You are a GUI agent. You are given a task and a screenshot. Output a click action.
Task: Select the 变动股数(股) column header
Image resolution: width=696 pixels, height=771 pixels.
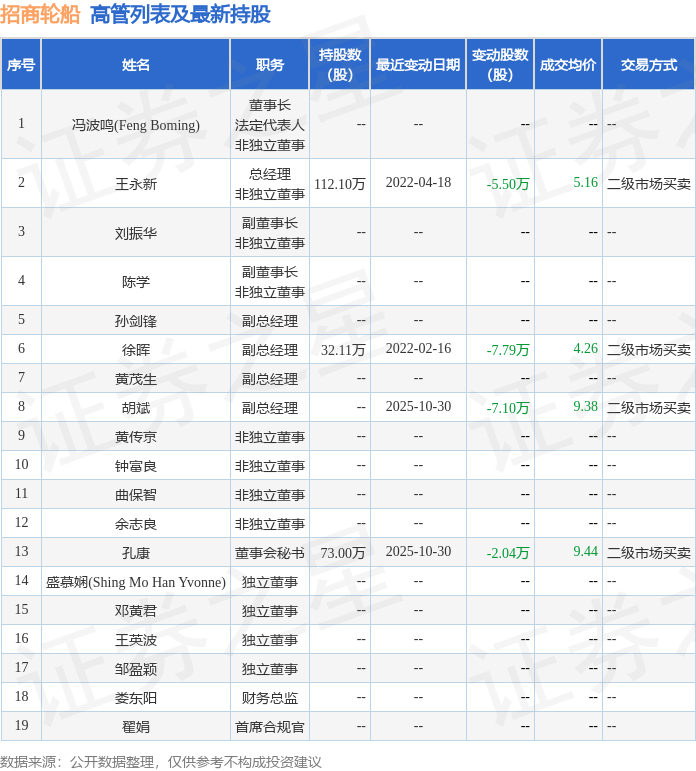[x=500, y=65]
